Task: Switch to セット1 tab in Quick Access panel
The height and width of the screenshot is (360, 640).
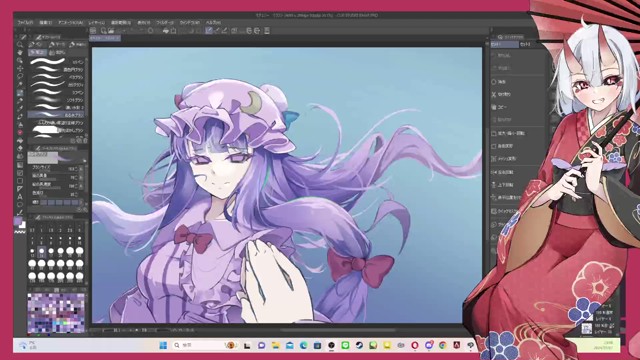Action: click(504, 44)
